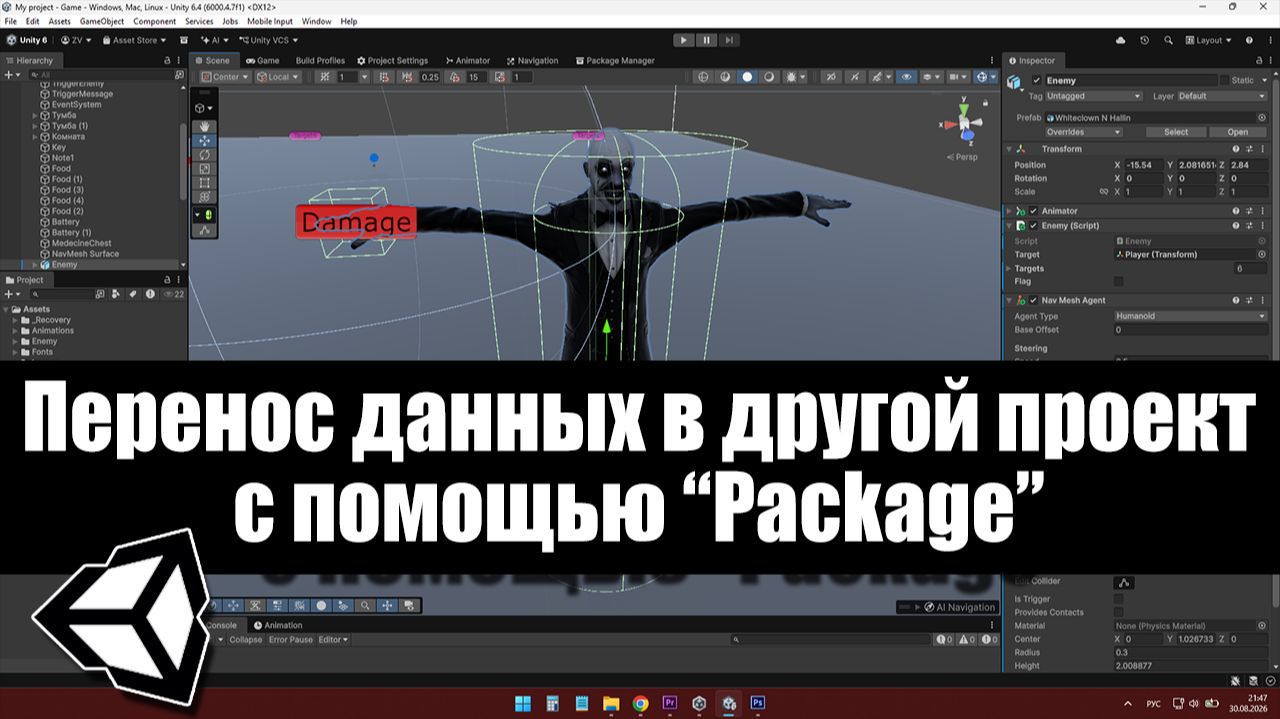Viewport: 1280px width, 719px height.
Task: Open Transform component preset icon
Action: point(1250,149)
